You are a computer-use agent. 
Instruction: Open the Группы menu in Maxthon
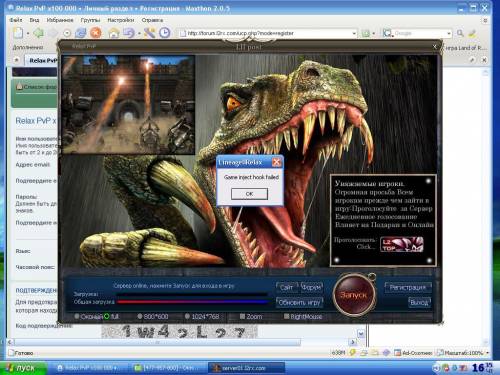click(x=90, y=20)
